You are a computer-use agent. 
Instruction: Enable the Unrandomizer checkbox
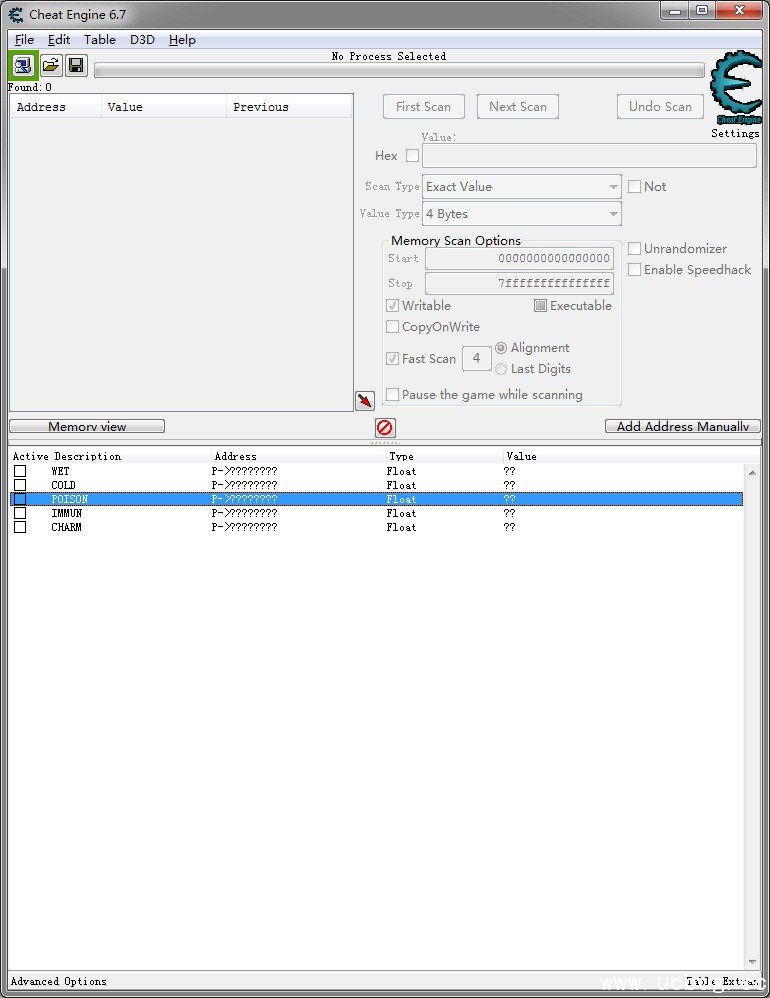tap(634, 249)
